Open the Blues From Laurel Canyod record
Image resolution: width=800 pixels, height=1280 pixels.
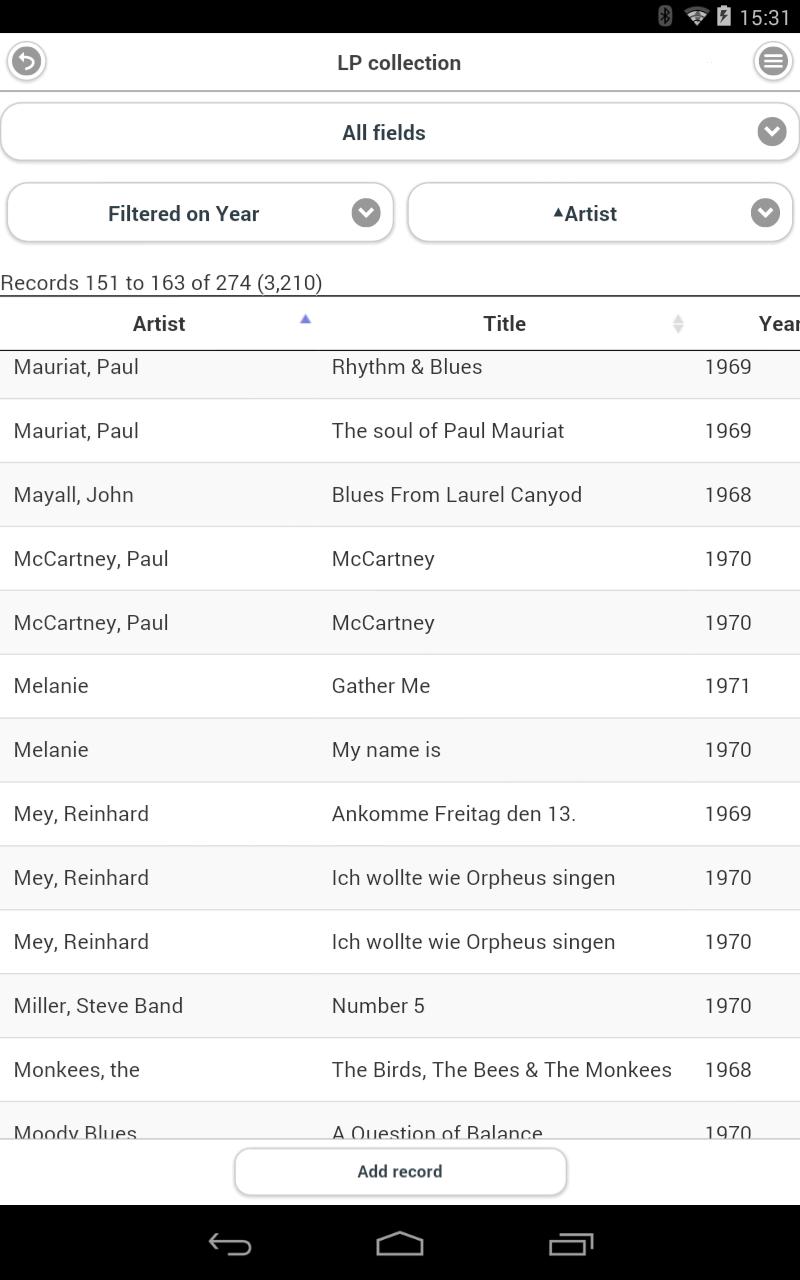tap(456, 495)
